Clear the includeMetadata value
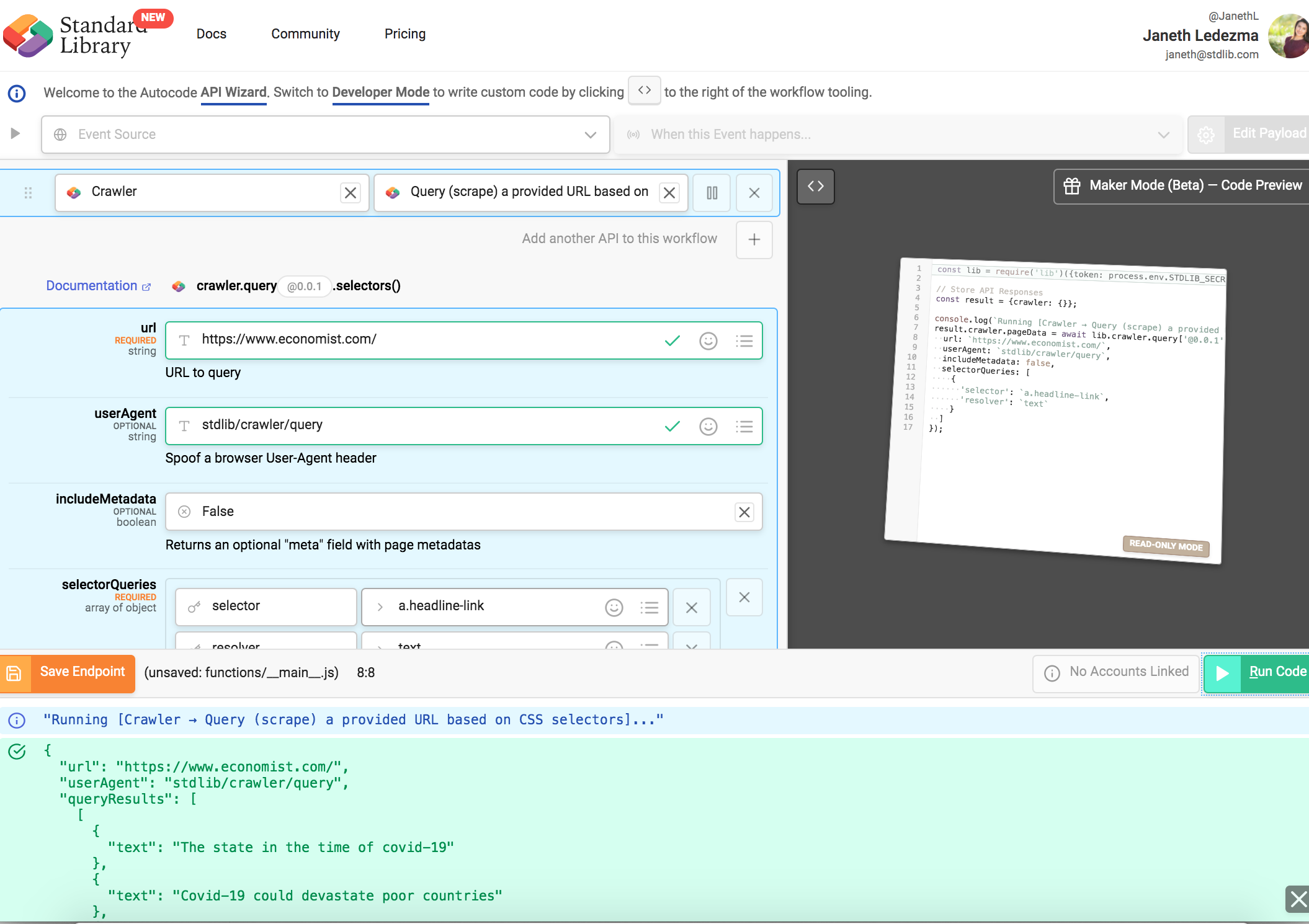 point(744,512)
